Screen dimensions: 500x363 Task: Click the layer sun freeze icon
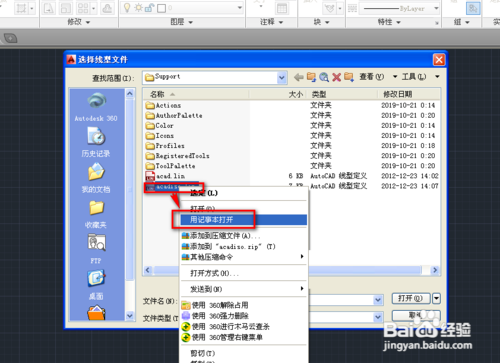tap(138, 8)
